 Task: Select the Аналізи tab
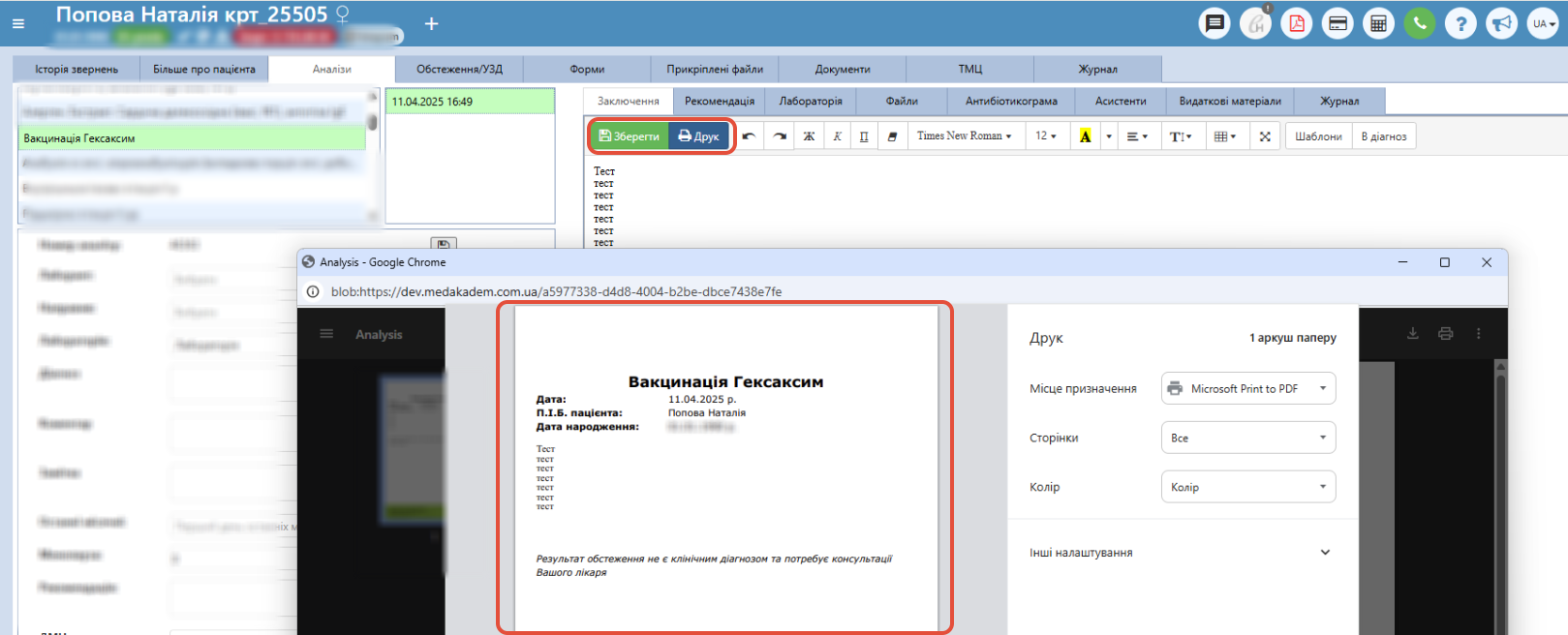click(x=332, y=69)
